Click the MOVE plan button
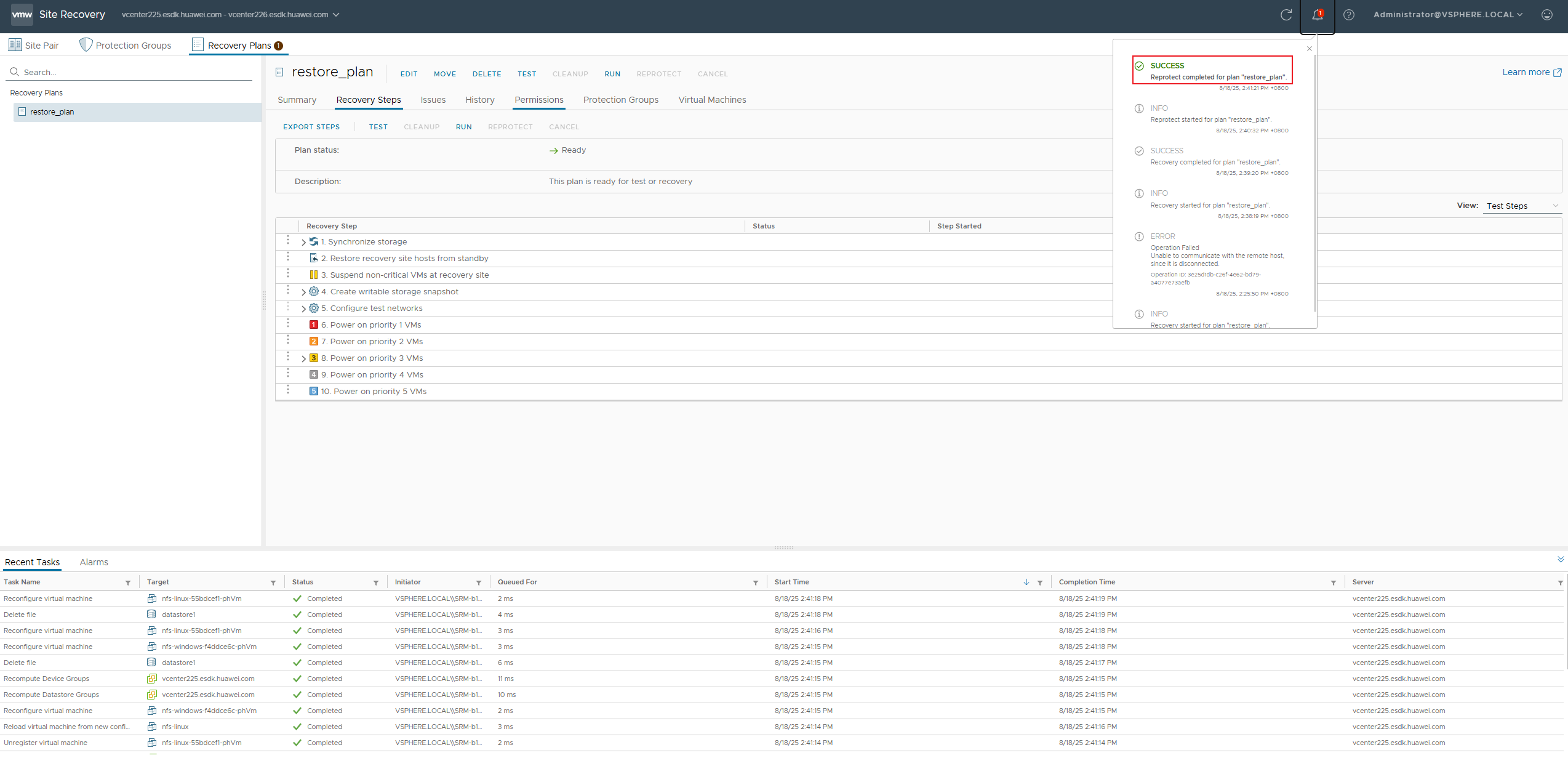Screen dimensions: 1568x758 (x=445, y=74)
